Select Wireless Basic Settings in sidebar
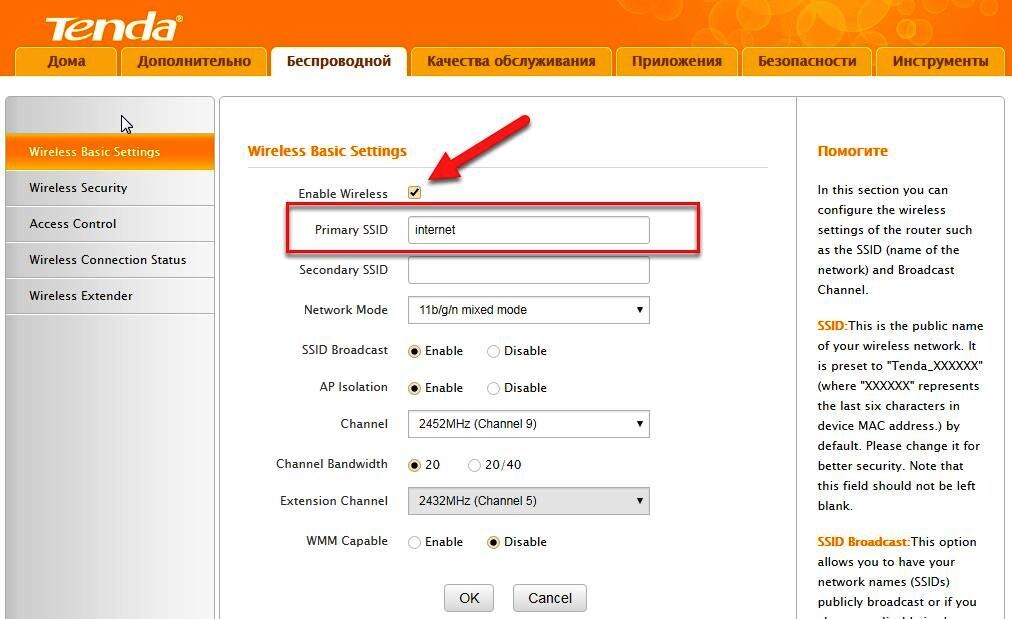Image resolution: width=1012 pixels, height=619 pixels. (110, 152)
